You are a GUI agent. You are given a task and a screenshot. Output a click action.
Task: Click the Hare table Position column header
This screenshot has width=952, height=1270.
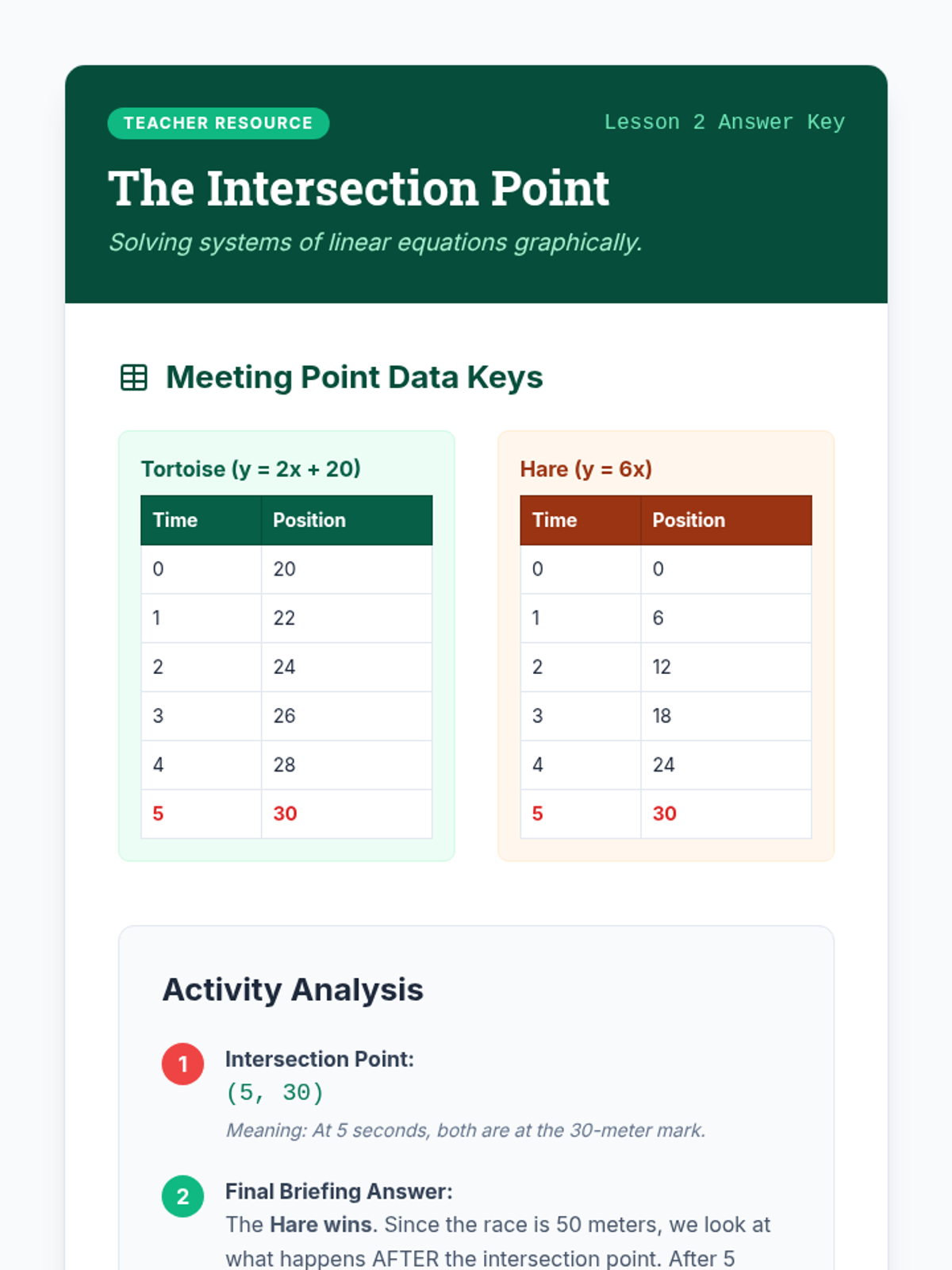(689, 521)
